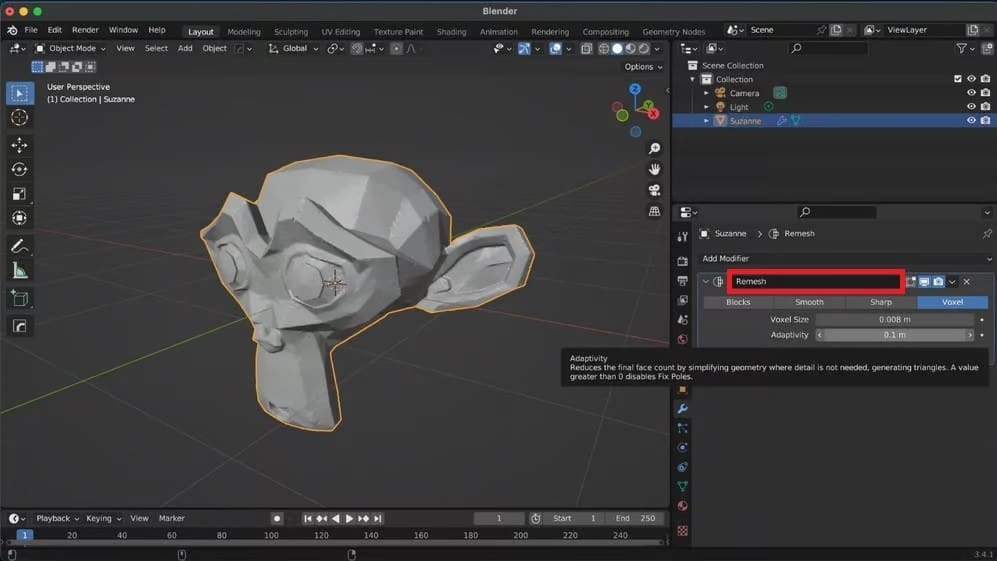This screenshot has height=561, width=997.
Task: Open the Render menu
Action: click(85, 30)
